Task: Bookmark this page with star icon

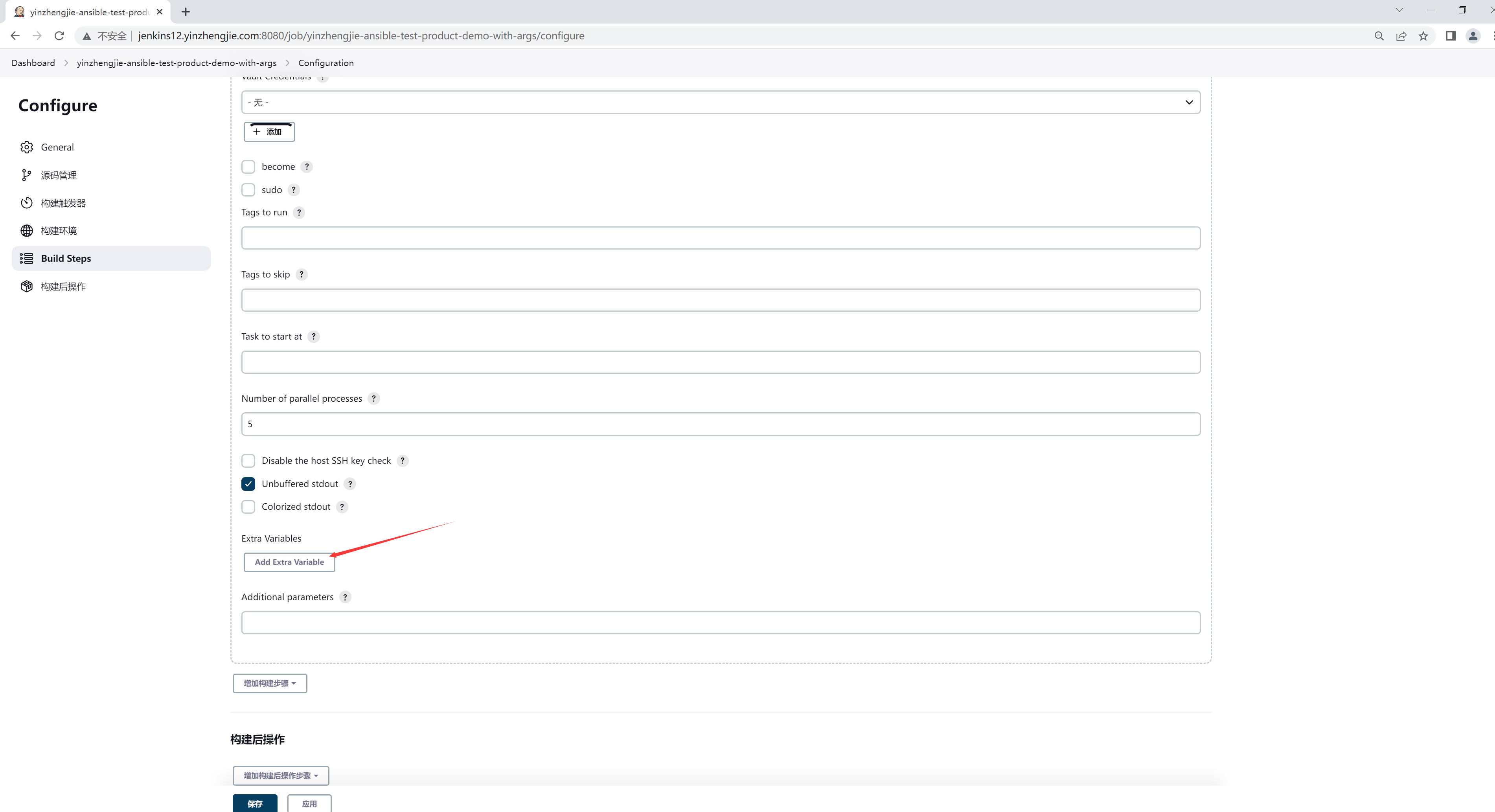Action: point(1423,36)
